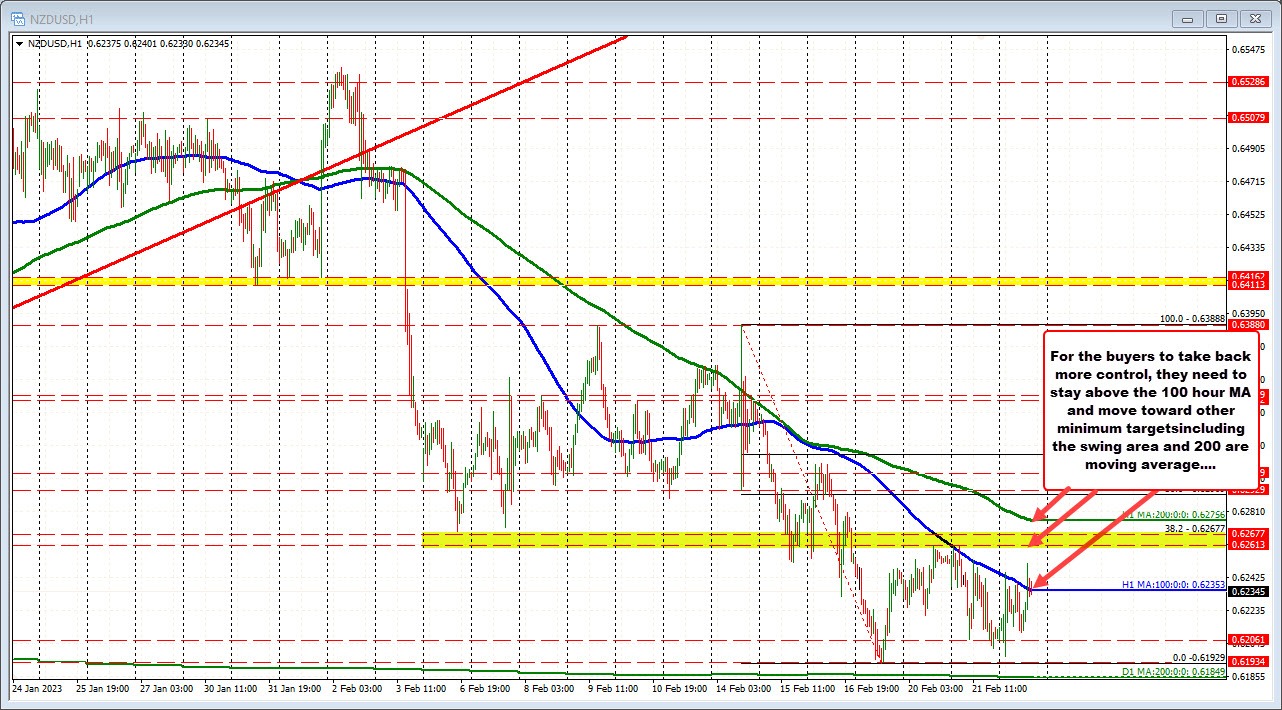Click the 0.63950 price axis value
This screenshot has width=1282, height=710.
(1247, 313)
